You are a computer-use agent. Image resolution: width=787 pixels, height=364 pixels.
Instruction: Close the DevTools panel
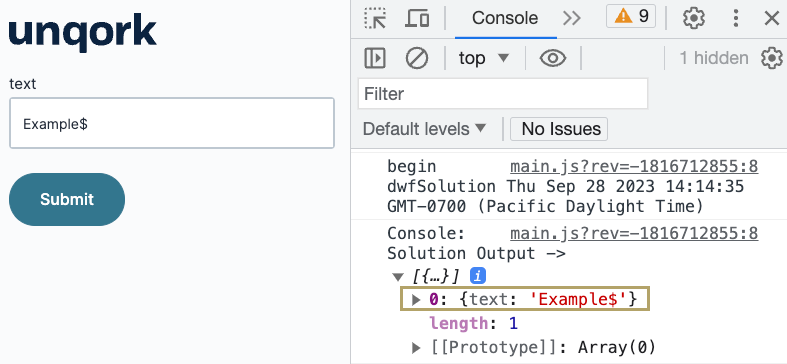point(771,18)
